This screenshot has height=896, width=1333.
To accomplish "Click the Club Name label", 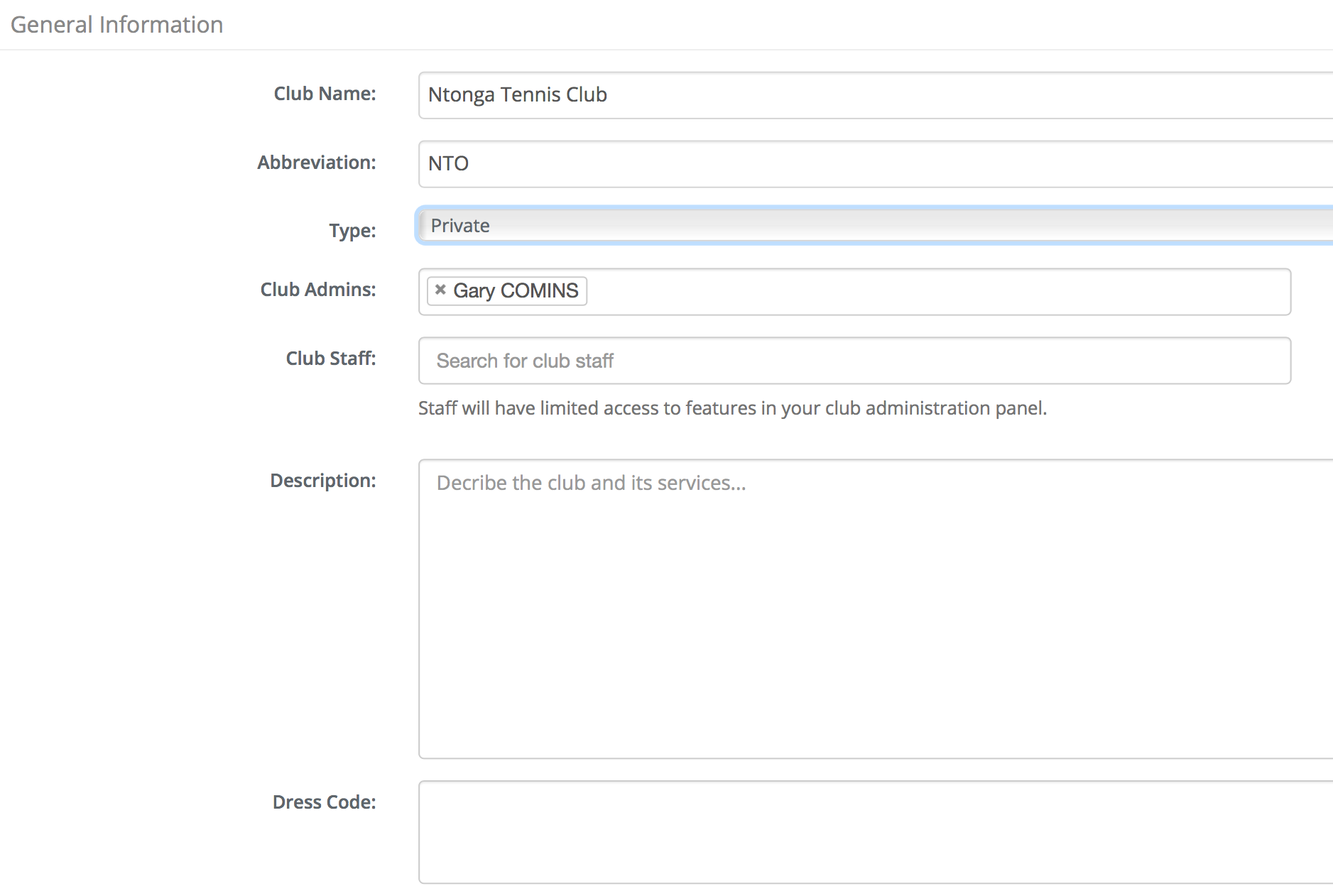I will pyautogui.click(x=325, y=94).
